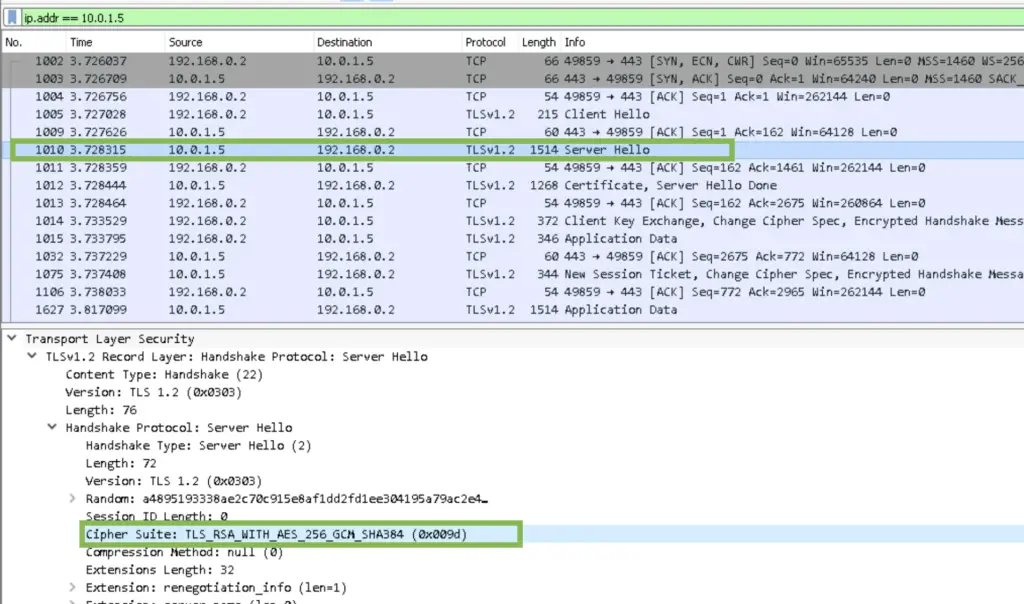Select Content Type: Handshake (22) line

(x=164, y=374)
